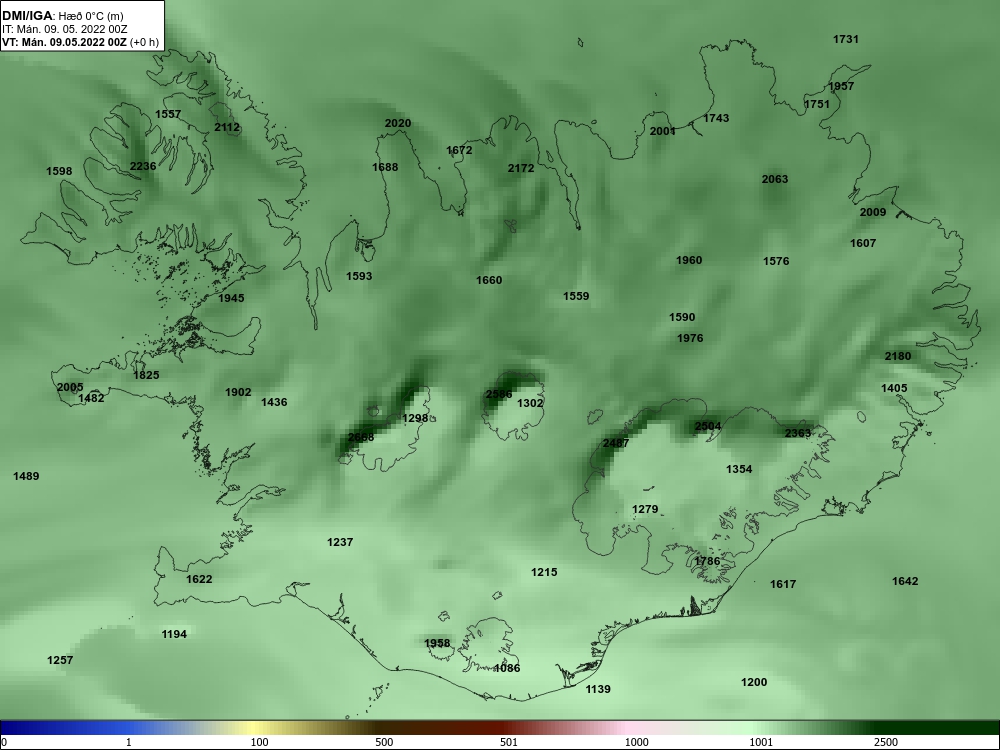Viewport: 1000px width, 750px height.
Task: Click the 2504 height value
Action: pyautogui.click(x=708, y=426)
